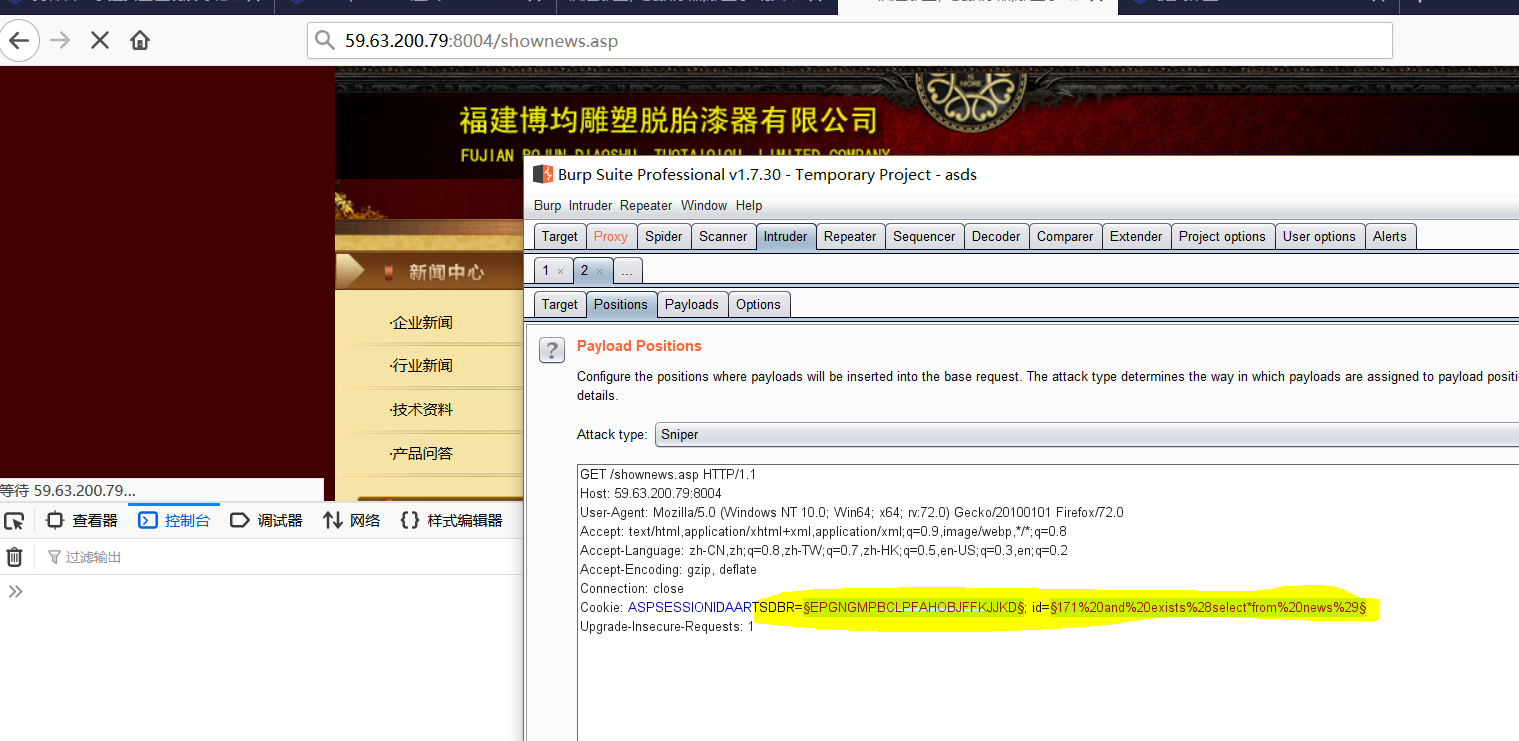Open the Style Editor (样式编辑器) tab

(451, 520)
